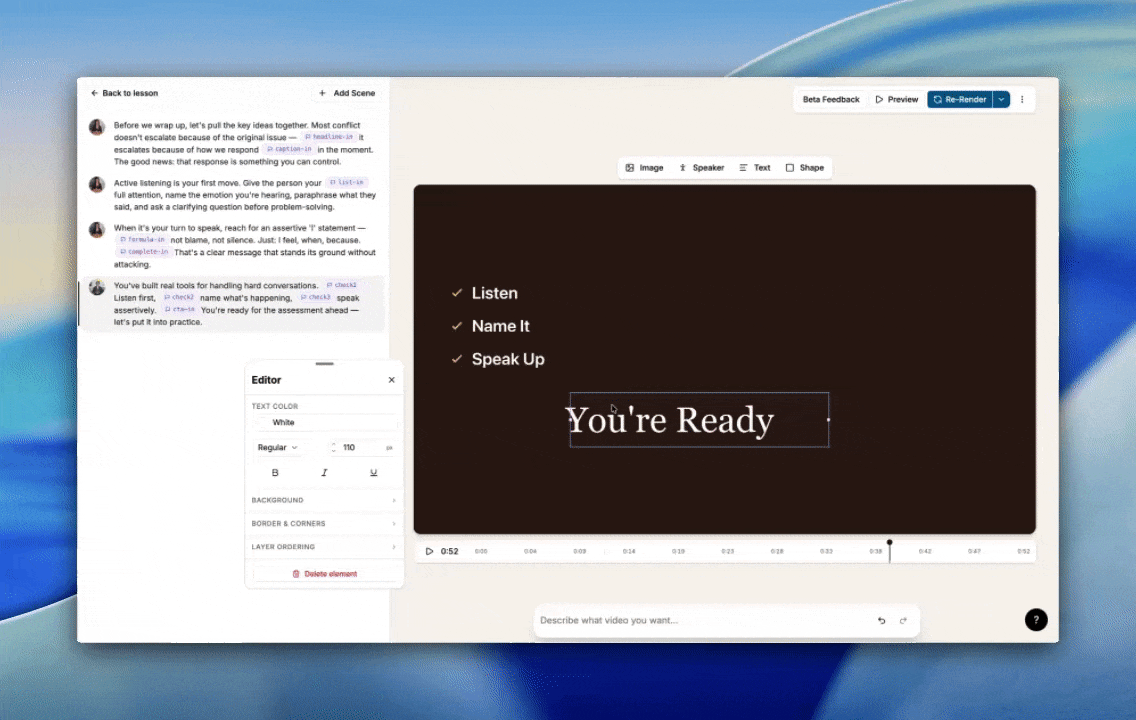Open Beta Feedback
The height and width of the screenshot is (720, 1136).
coord(831,99)
